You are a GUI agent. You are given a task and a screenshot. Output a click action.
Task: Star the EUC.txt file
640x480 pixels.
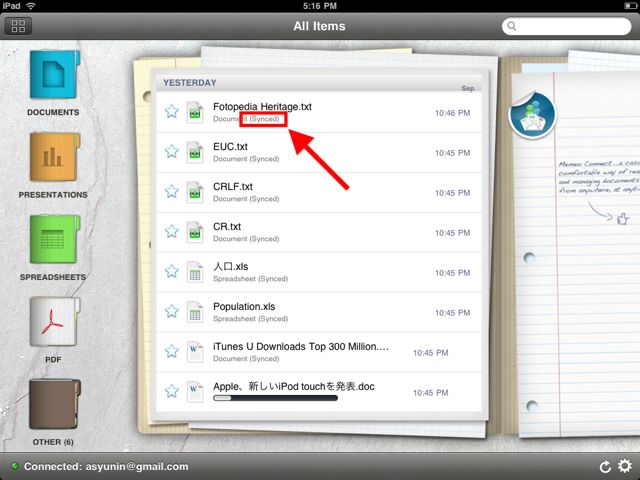[x=172, y=151]
